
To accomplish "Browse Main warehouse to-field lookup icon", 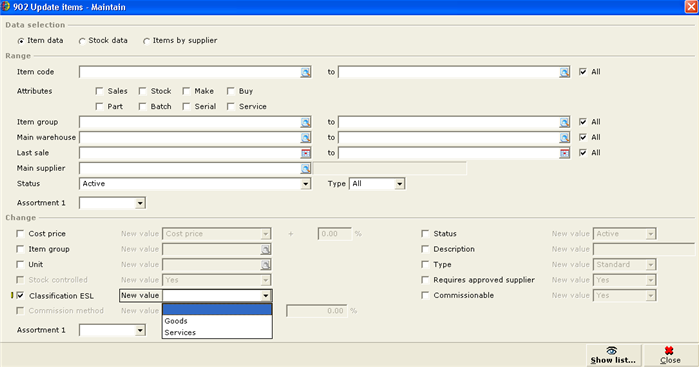I will click(x=564, y=138).
